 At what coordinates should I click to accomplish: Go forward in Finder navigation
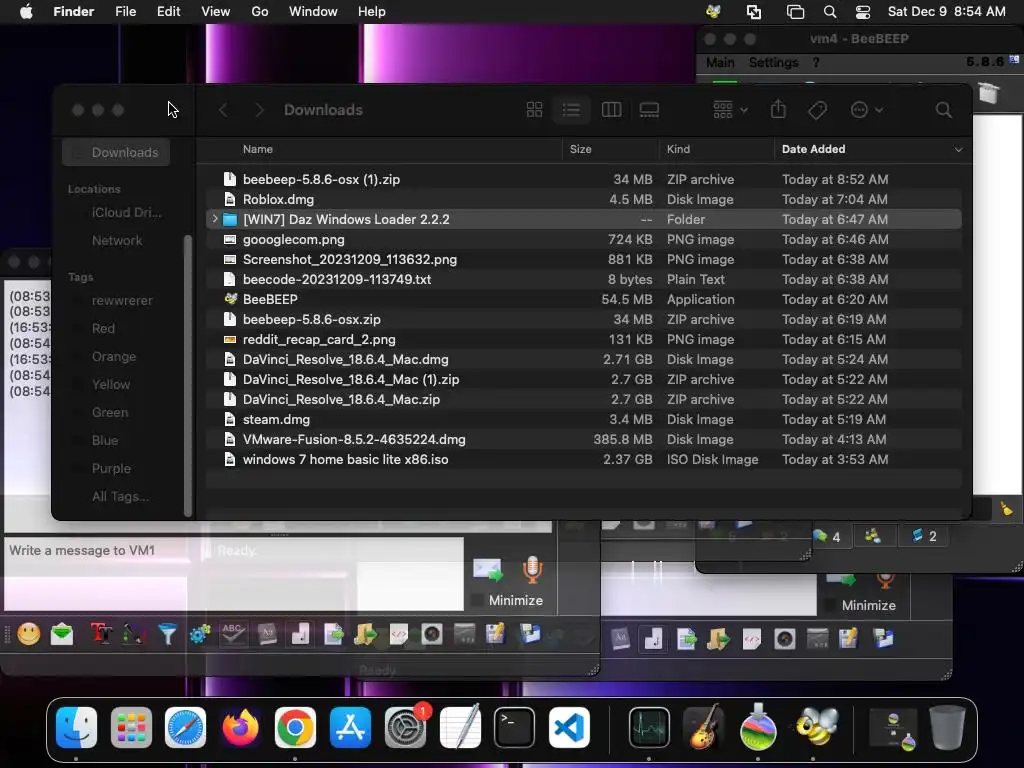point(259,110)
